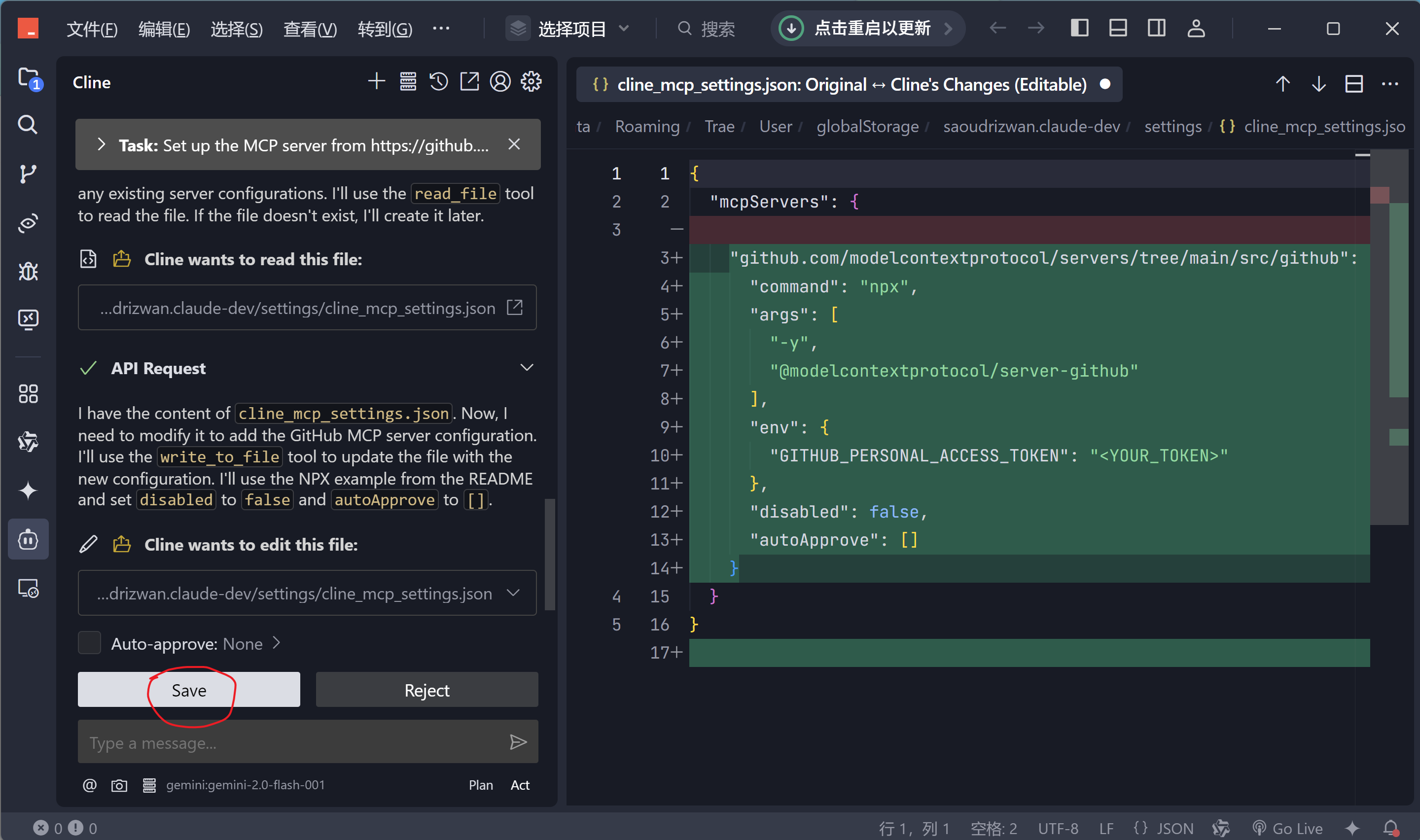Open the 查看(V) menu
The height and width of the screenshot is (840, 1420).
[x=310, y=28]
